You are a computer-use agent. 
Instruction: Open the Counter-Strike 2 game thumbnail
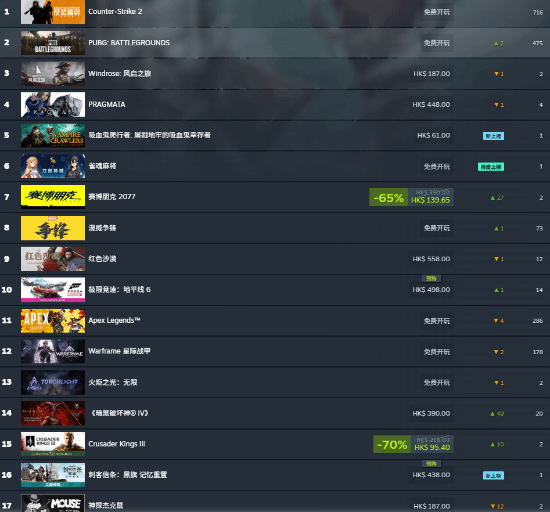click(53, 12)
